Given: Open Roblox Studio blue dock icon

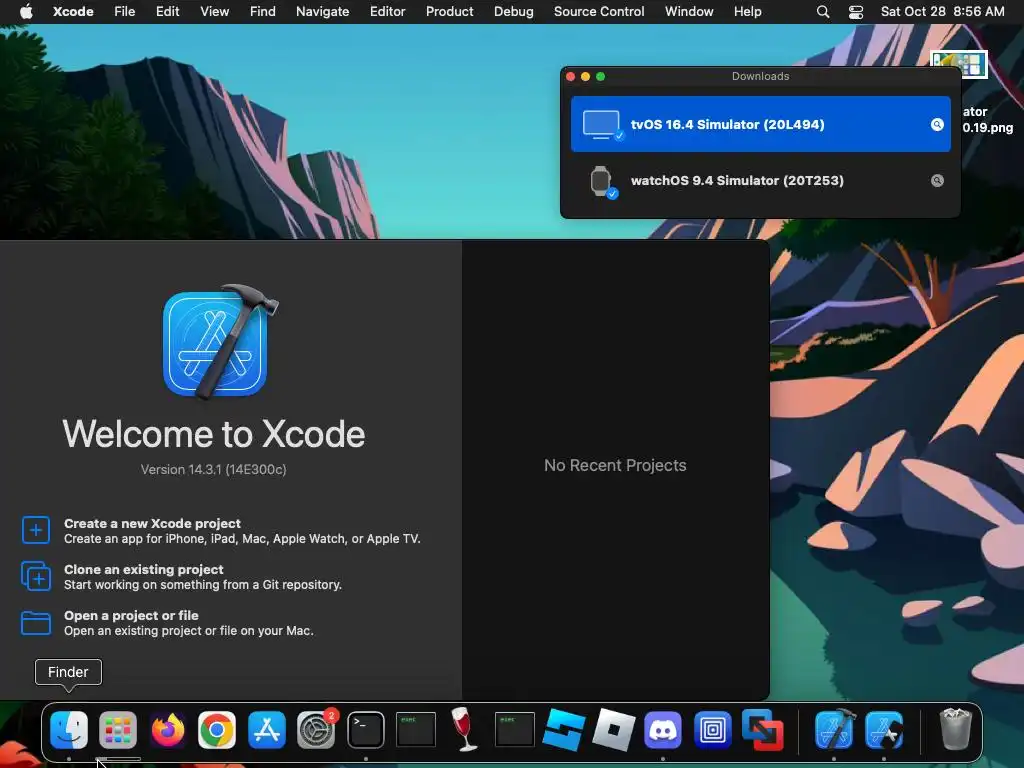Looking at the screenshot, I should 564,729.
